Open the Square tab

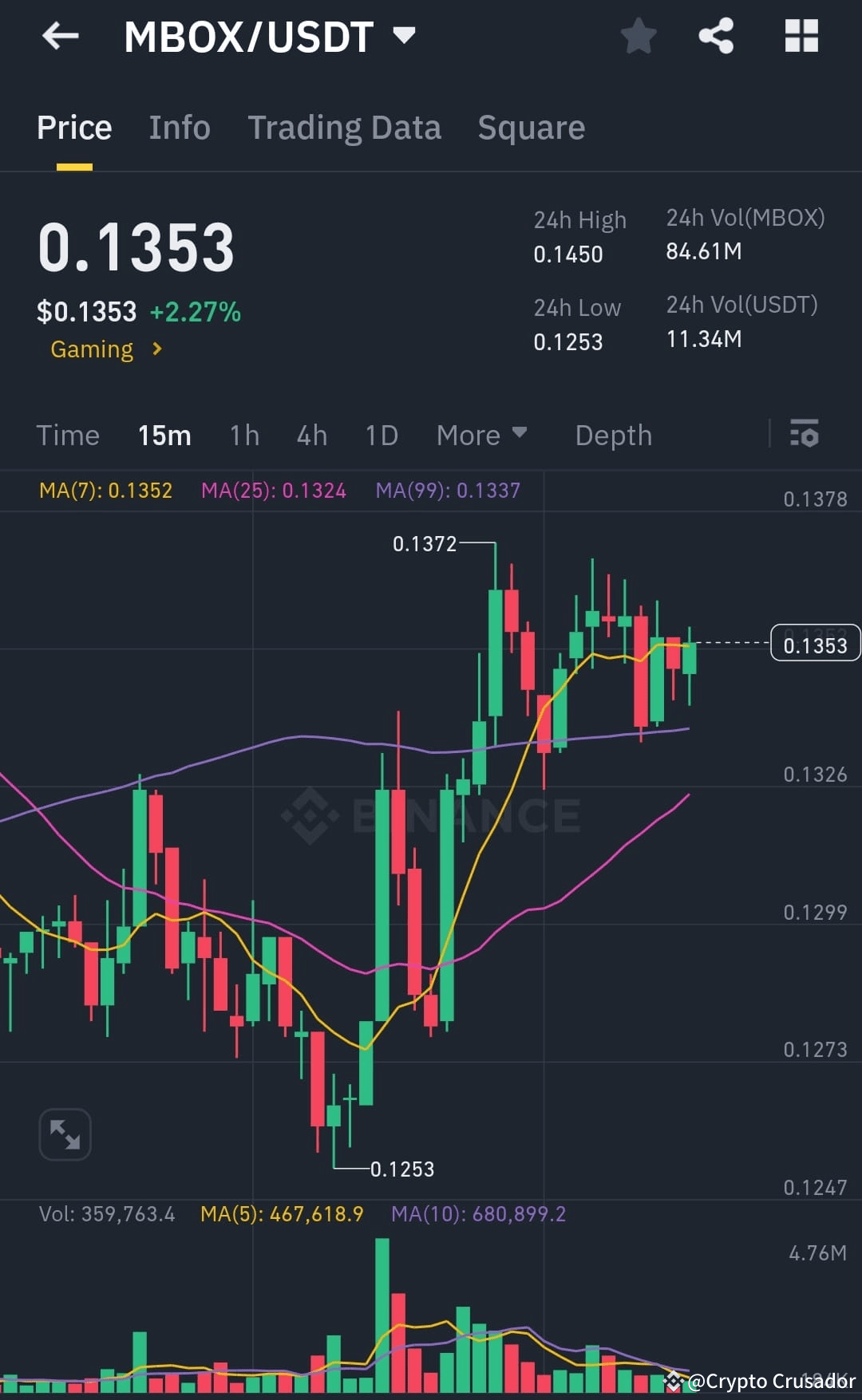[531, 128]
